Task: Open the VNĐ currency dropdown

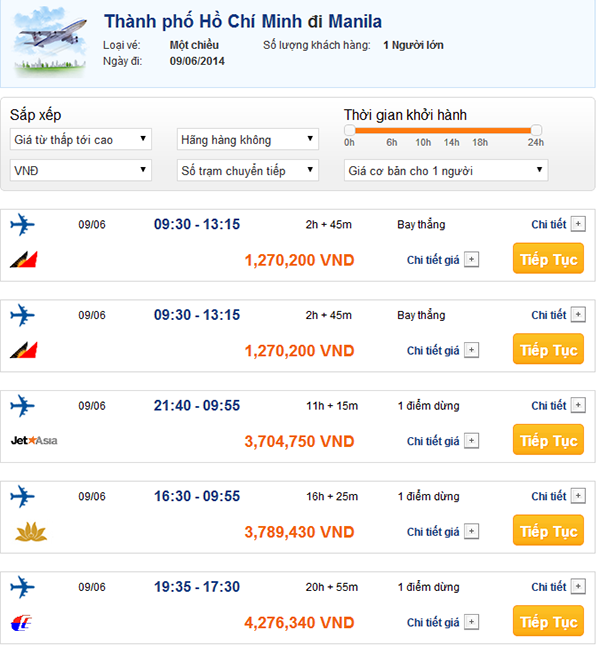Action: [81, 170]
